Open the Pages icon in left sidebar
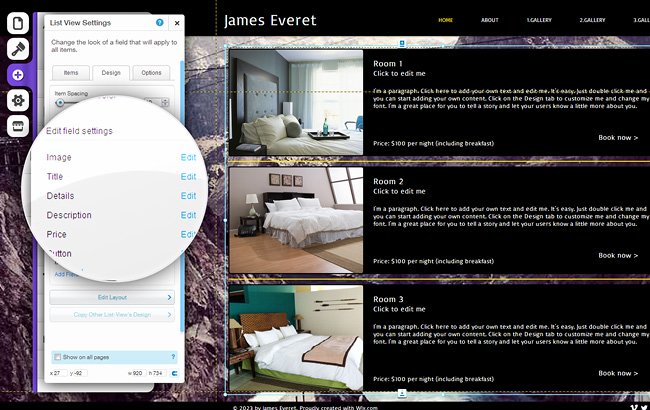The width and height of the screenshot is (650, 410). click(x=18, y=23)
